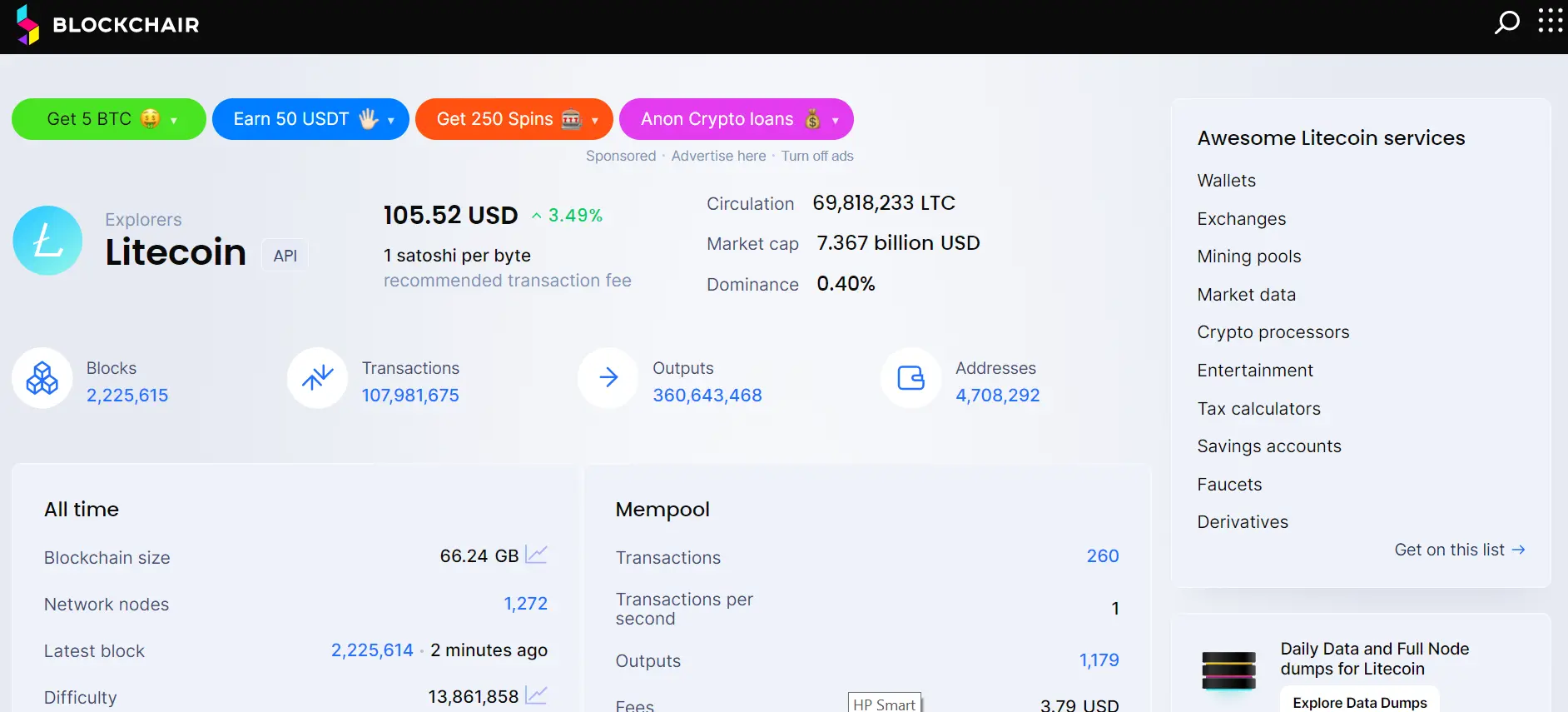Viewport: 1568px width, 712px height.
Task: Open the Mempool Outputs value 1,179
Action: pos(1099,660)
